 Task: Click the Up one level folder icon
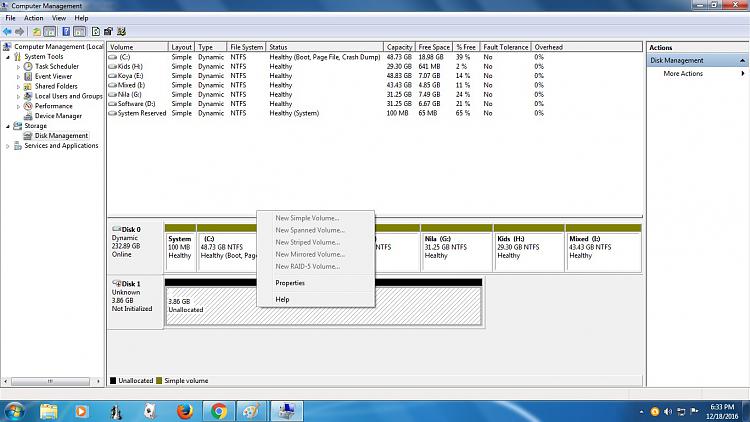pyautogui.click(x=36, y=32)
